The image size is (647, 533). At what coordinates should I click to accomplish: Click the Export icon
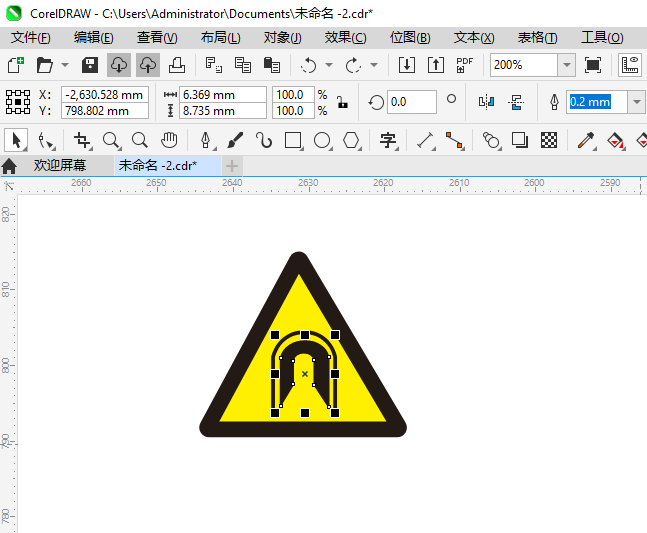(436, 65)
